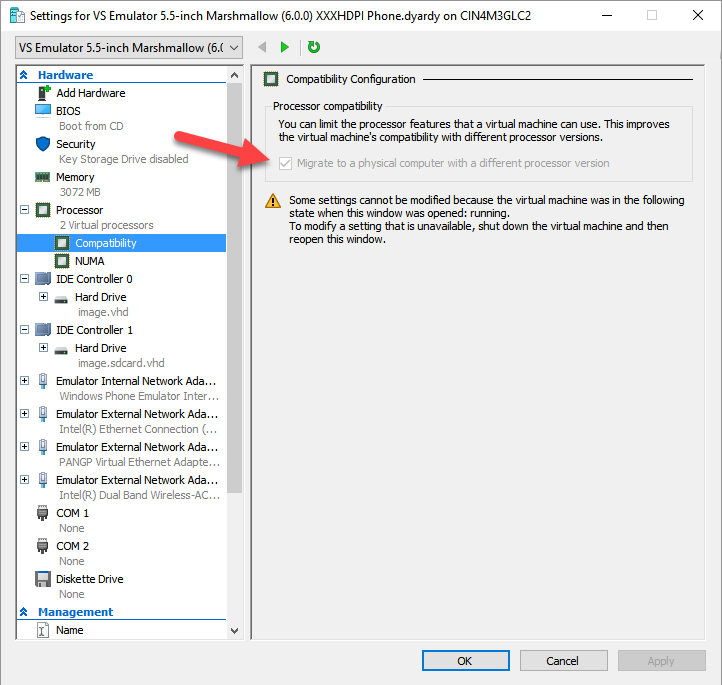The height and width of the screenshot is (685, 722).
Task: Toggle Migrate to a physical computer checkbox
Action: [287, 163]
